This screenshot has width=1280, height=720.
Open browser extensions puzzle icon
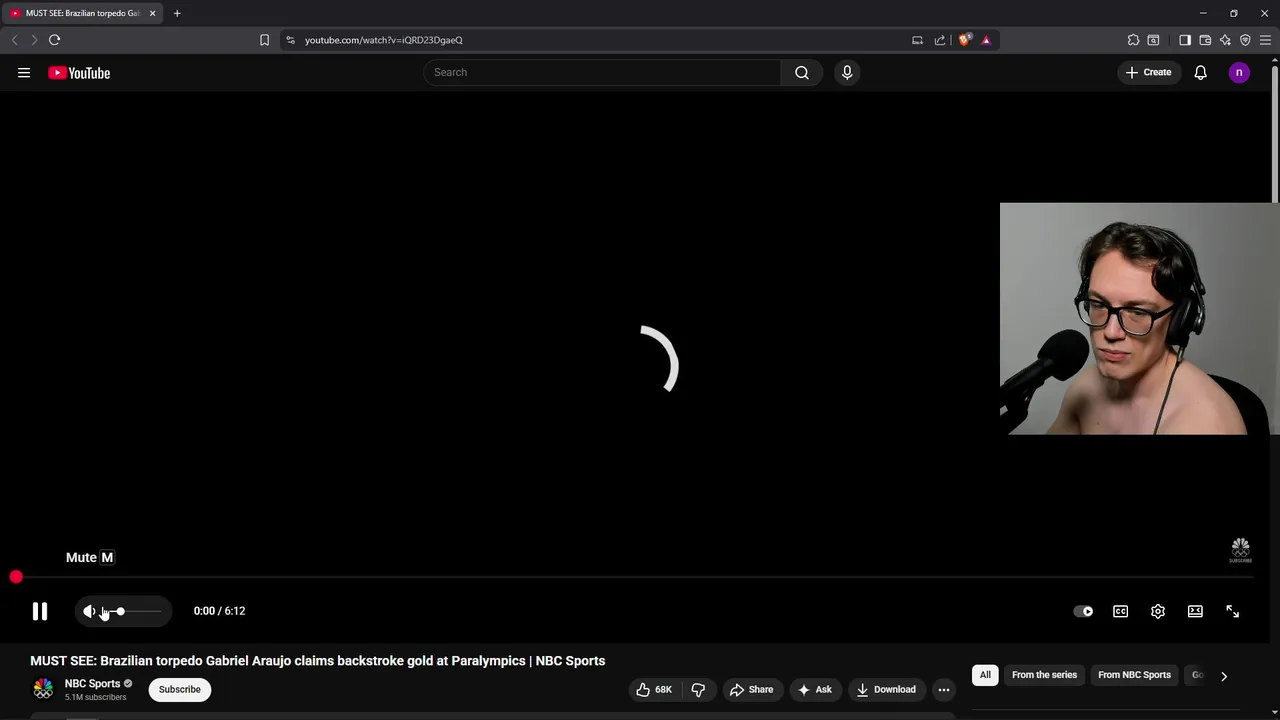1133,40
